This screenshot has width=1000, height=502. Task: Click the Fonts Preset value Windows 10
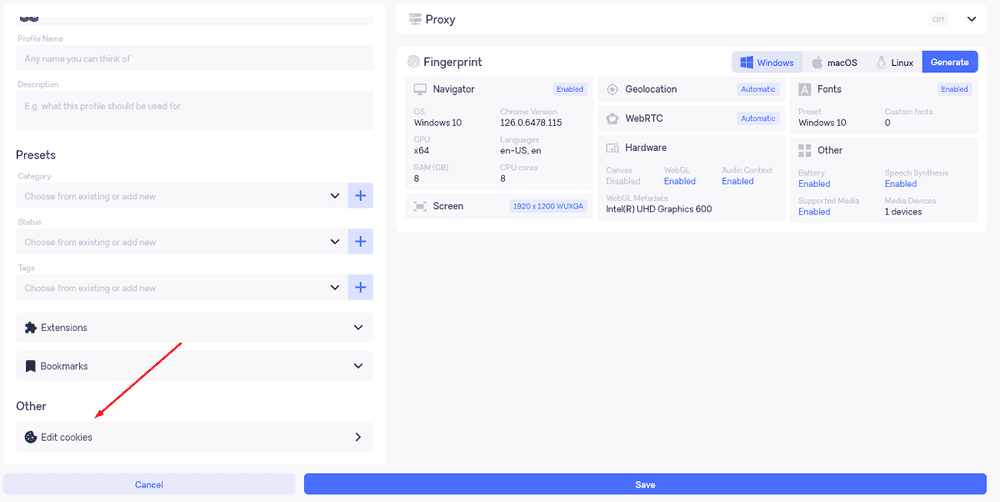pos(823,122)
